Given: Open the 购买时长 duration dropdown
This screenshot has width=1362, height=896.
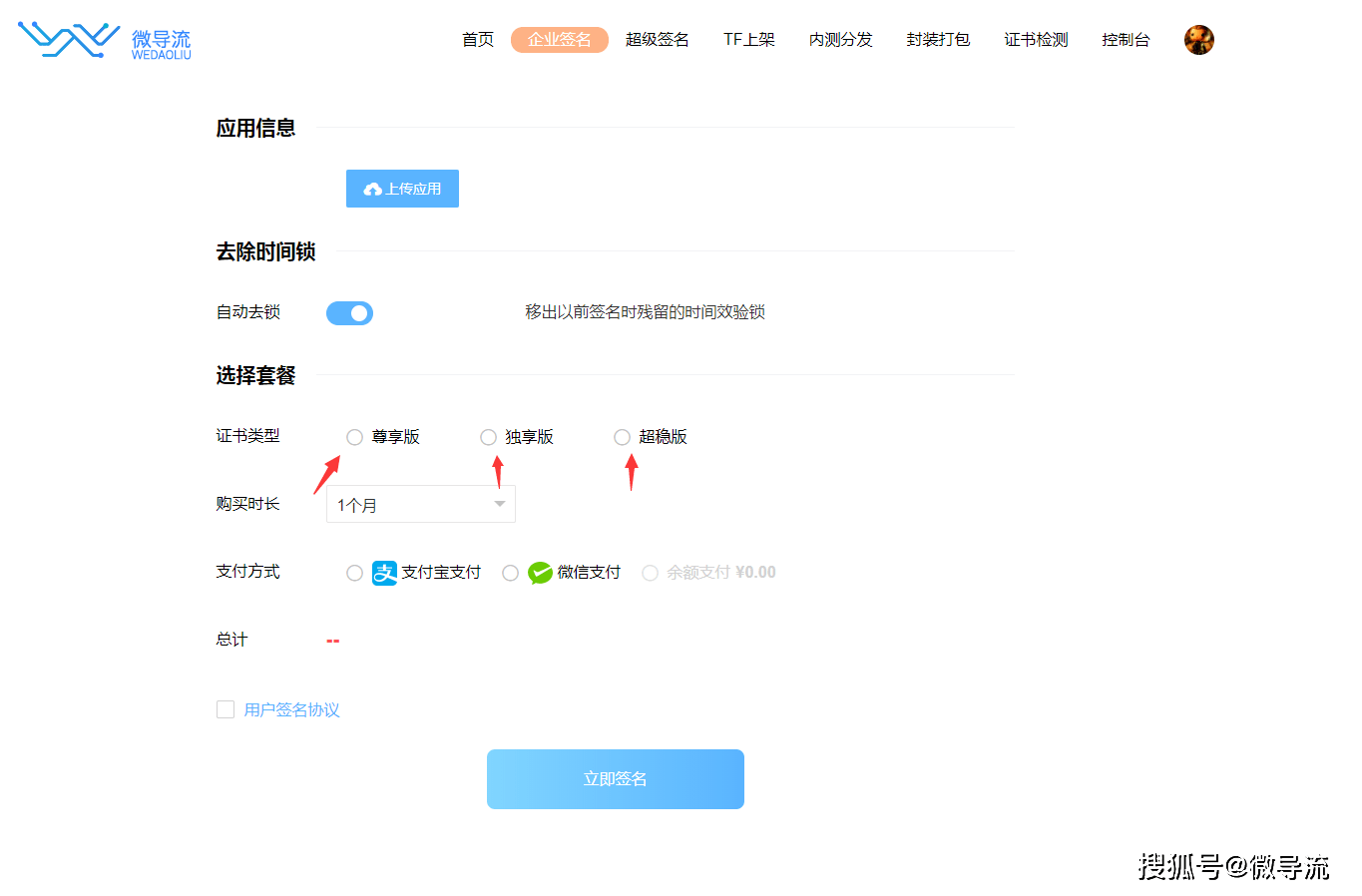Looking at the screenshot, I should (x=421, y=505).
